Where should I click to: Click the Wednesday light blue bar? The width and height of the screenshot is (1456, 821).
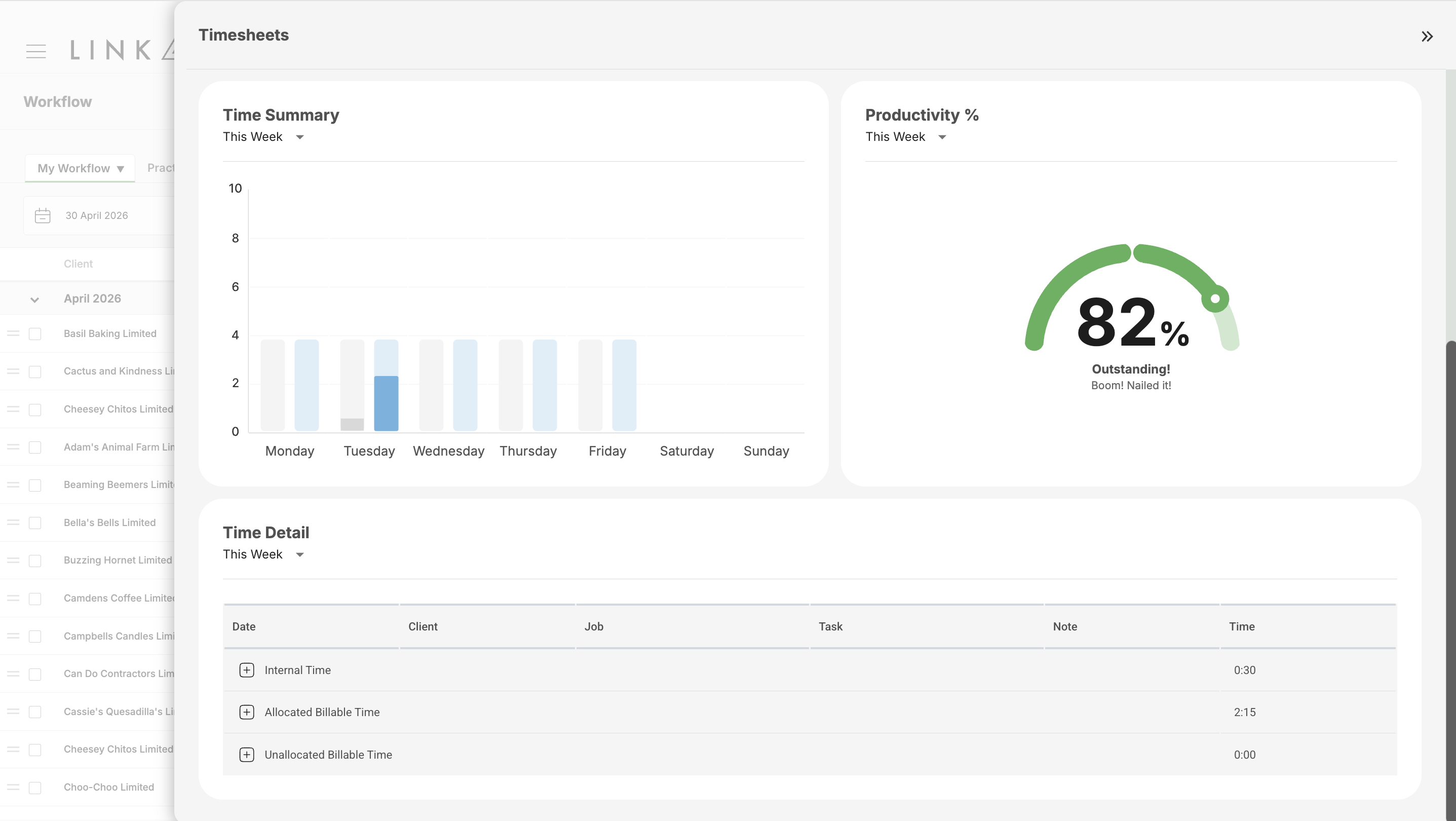(465, 385)
